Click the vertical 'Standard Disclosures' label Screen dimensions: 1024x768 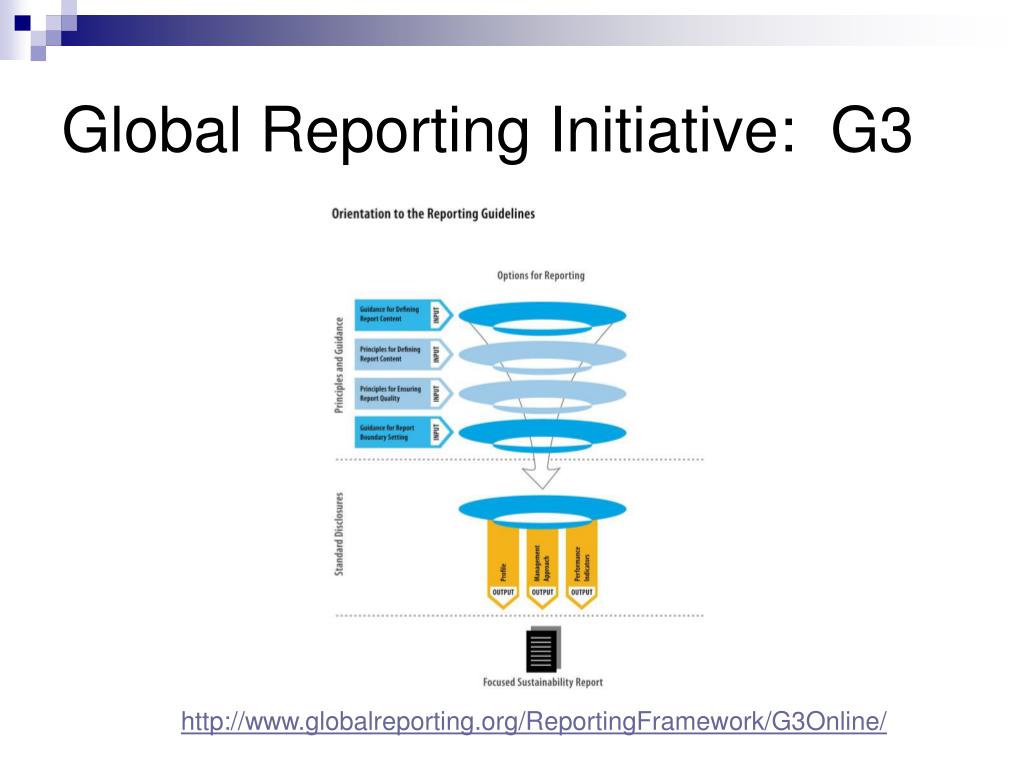click(x=339, y=534)
